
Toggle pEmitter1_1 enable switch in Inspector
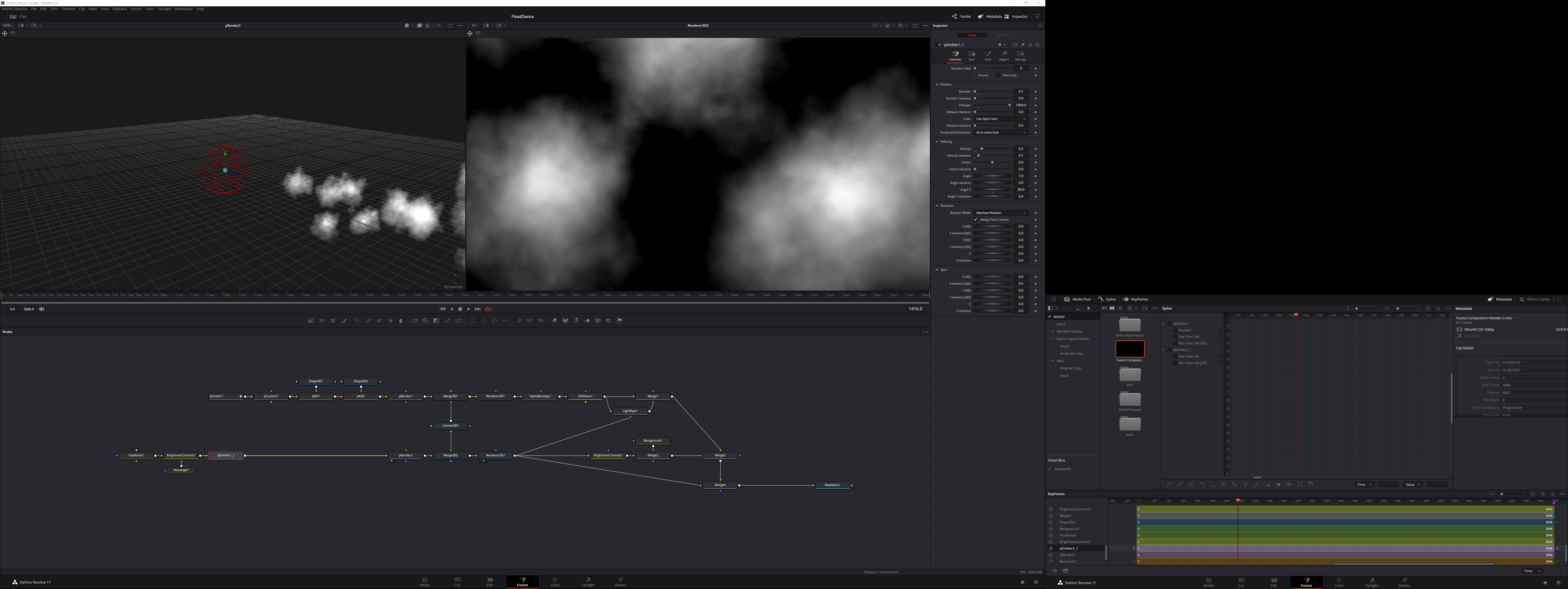[x=938, y=45]
